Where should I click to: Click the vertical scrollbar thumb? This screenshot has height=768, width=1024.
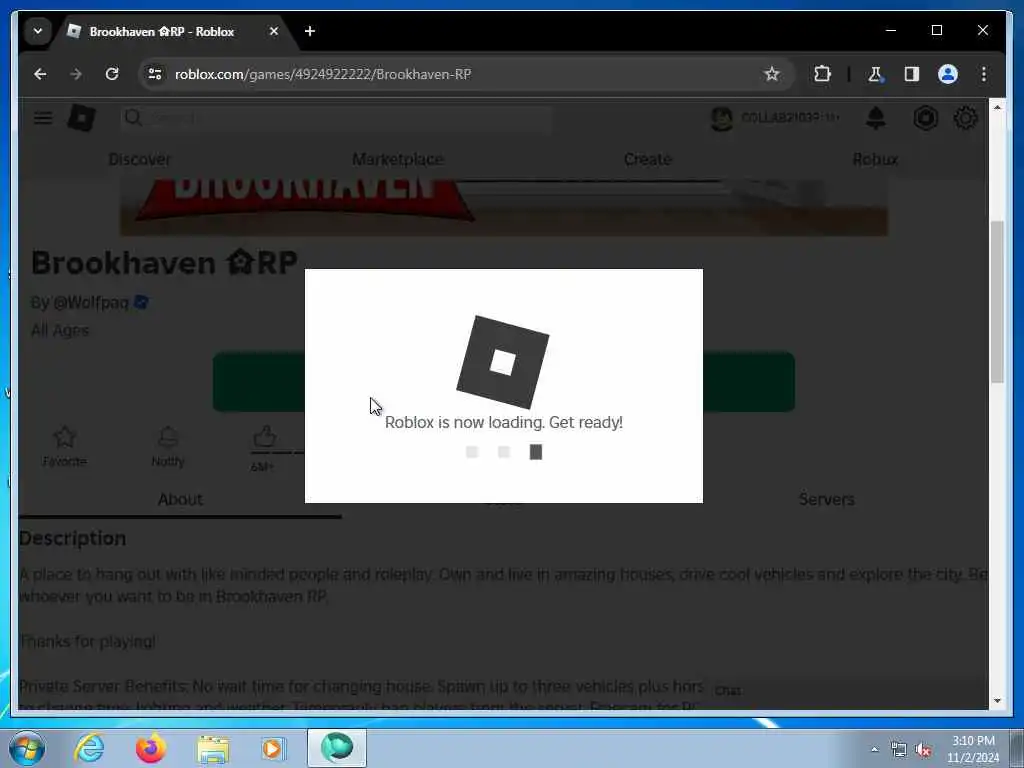[x=997, y=302]
